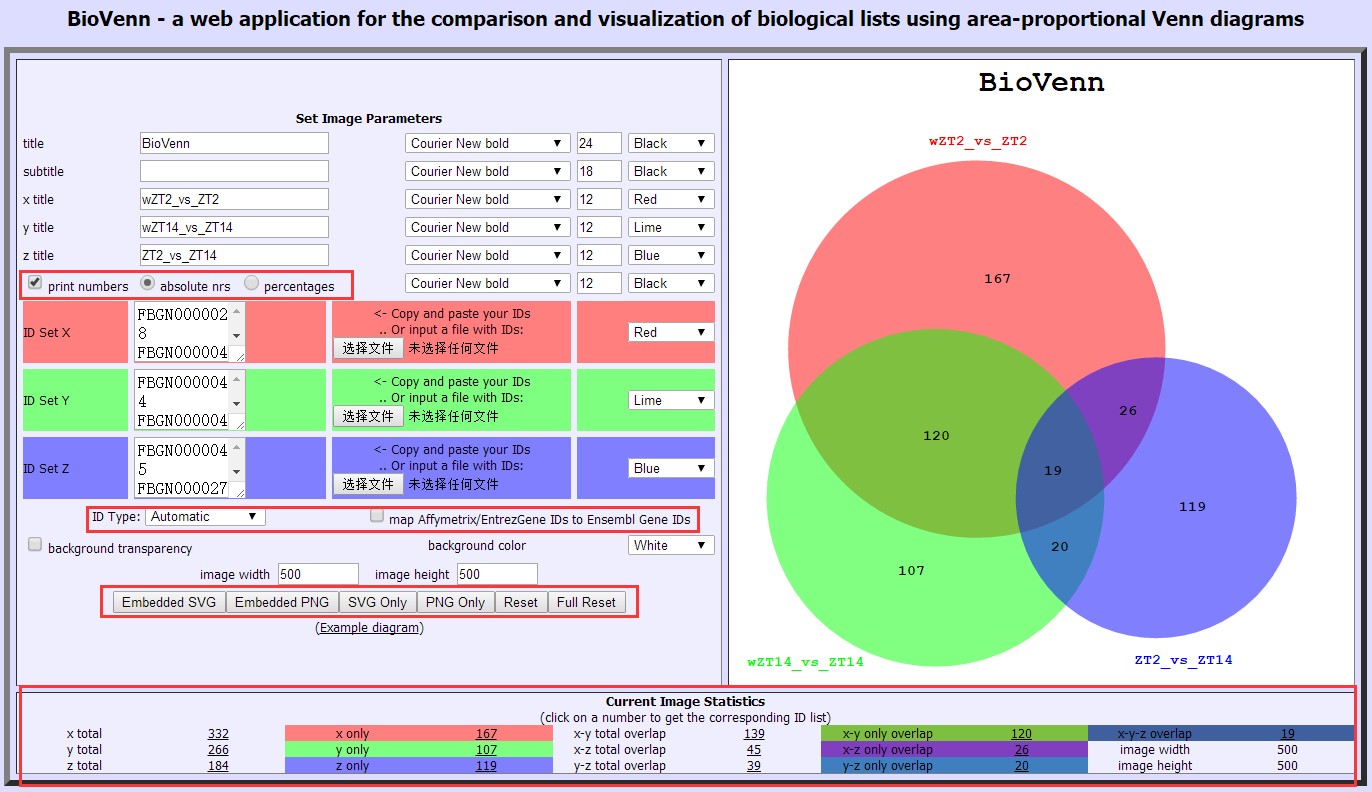The width and height of the screenshot is (1372, 792).
Task: Click the empty subtitle text field
Action: [x=234, y=171]
